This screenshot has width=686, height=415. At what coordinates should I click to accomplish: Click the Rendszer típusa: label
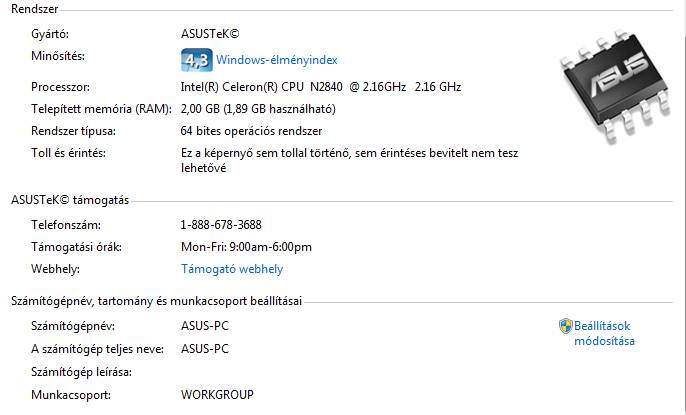coord(74,131)
